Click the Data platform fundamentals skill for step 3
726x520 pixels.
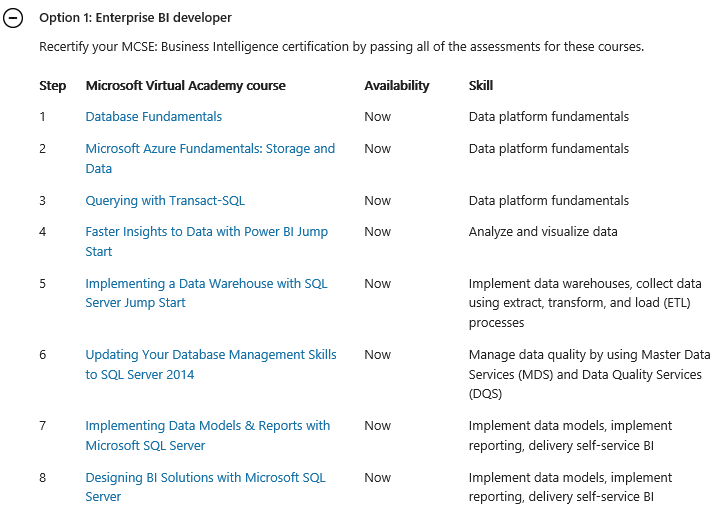(x=549, y=200)
